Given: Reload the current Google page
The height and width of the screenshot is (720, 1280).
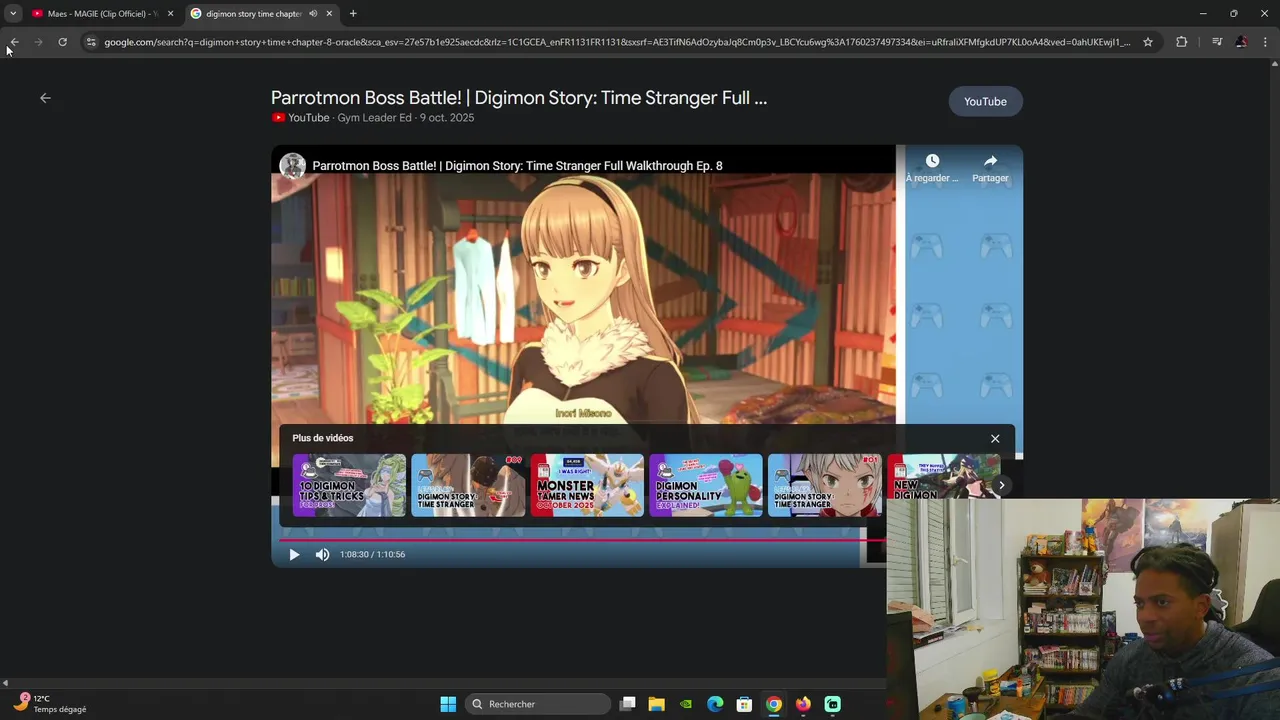Looking at the screenshot, I should (62, 42).
